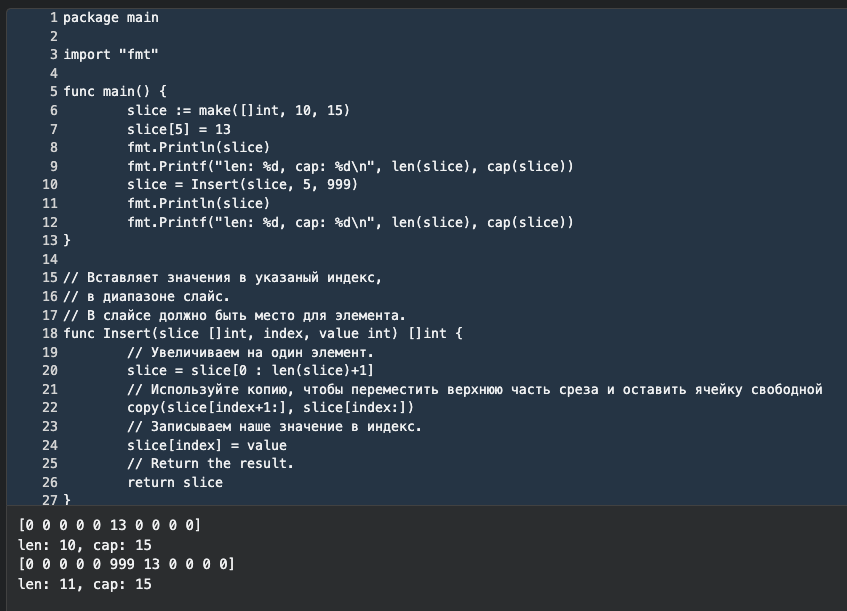Click the output line containing 999

126,564
